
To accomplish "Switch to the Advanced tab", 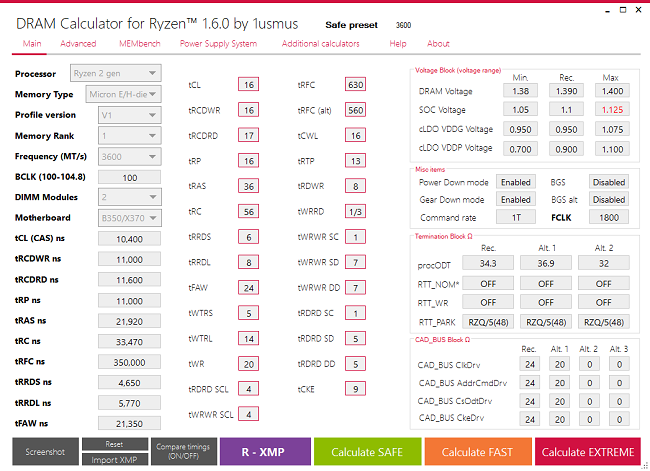I will [78, 44].
